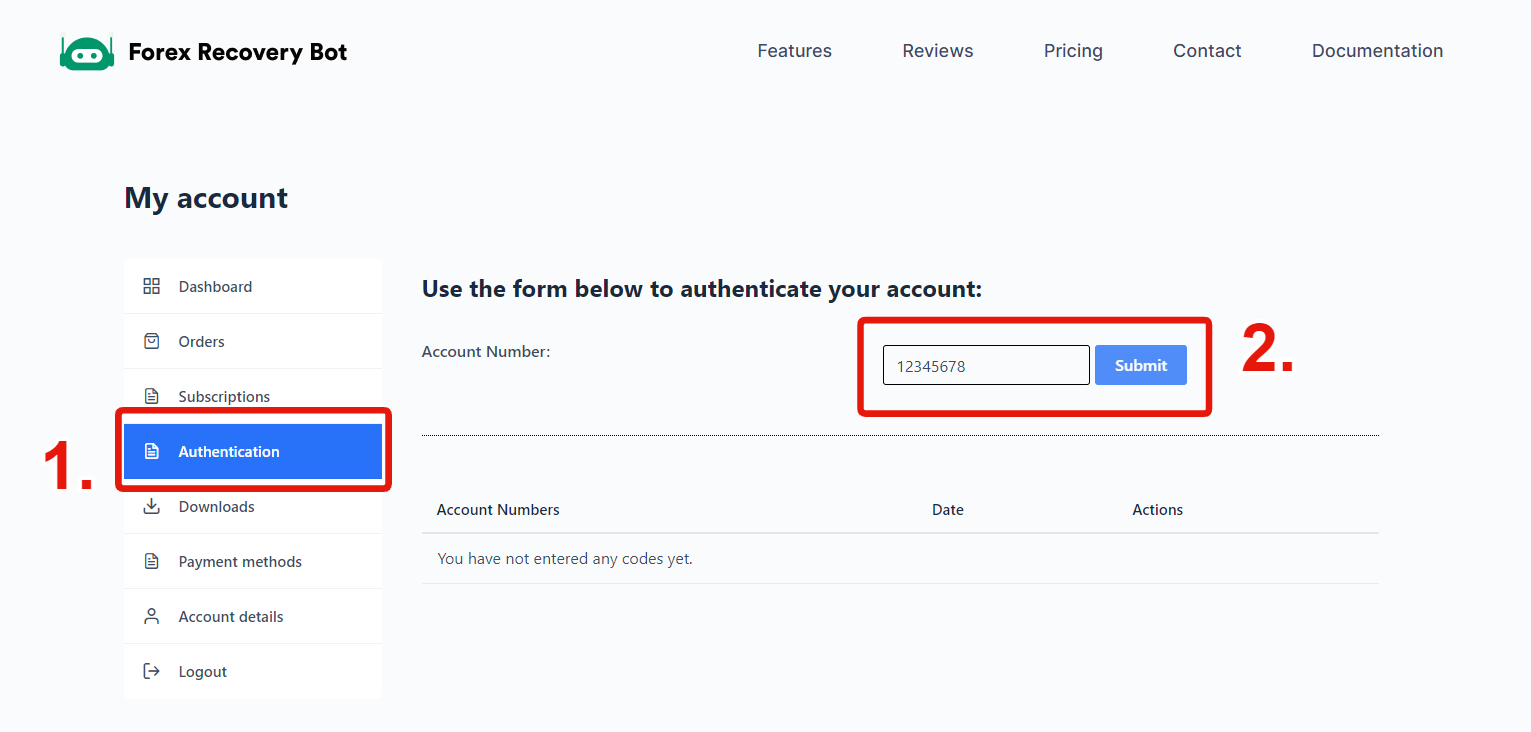Open Account details in sidebar
The image size is (1531, 732).
[253, 616]
